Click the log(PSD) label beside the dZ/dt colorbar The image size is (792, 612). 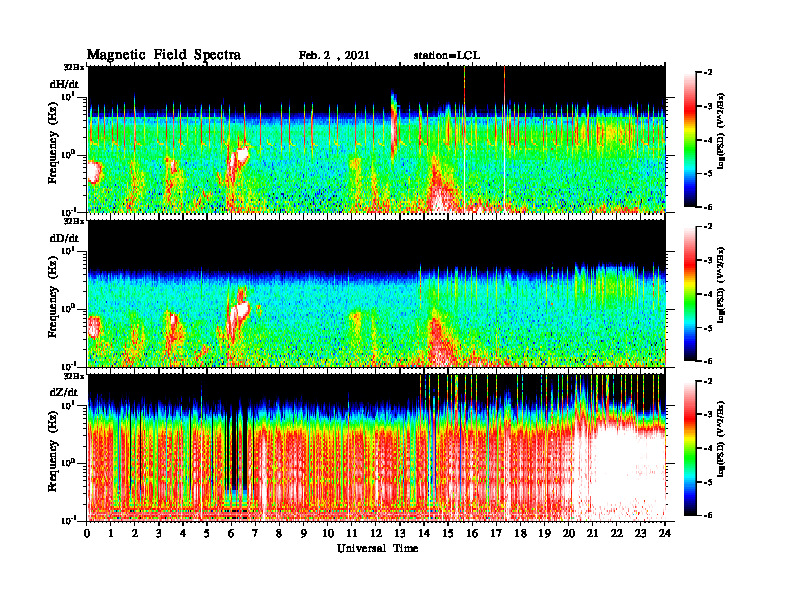click(x=721, y=439)
